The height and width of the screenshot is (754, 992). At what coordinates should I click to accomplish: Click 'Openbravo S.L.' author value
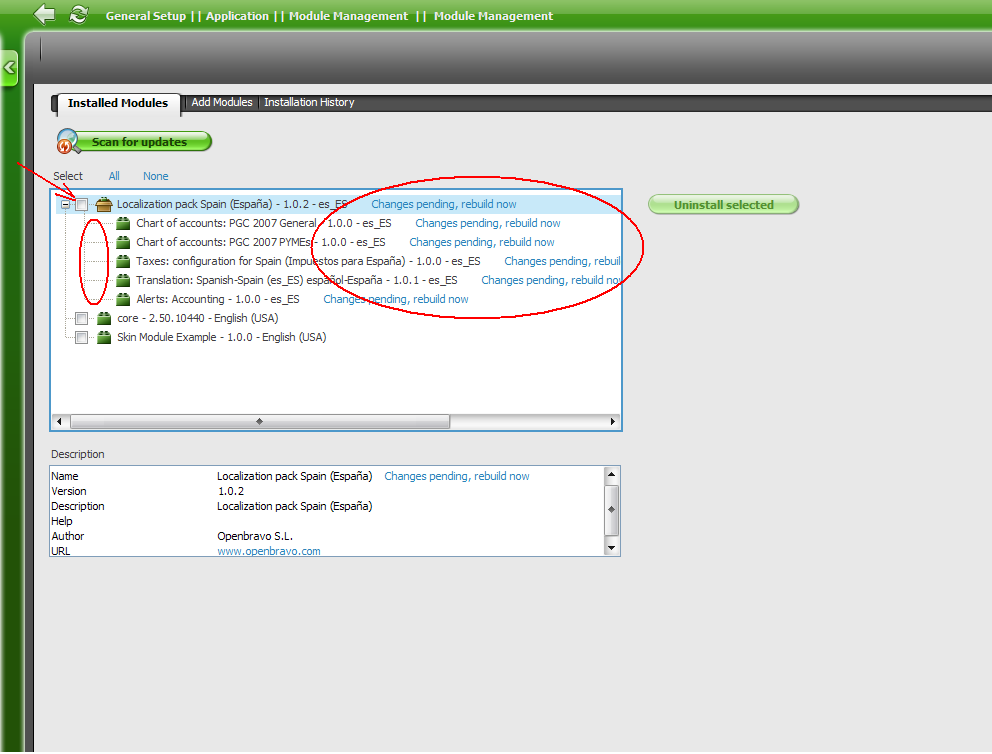click(x=255, y=536)
